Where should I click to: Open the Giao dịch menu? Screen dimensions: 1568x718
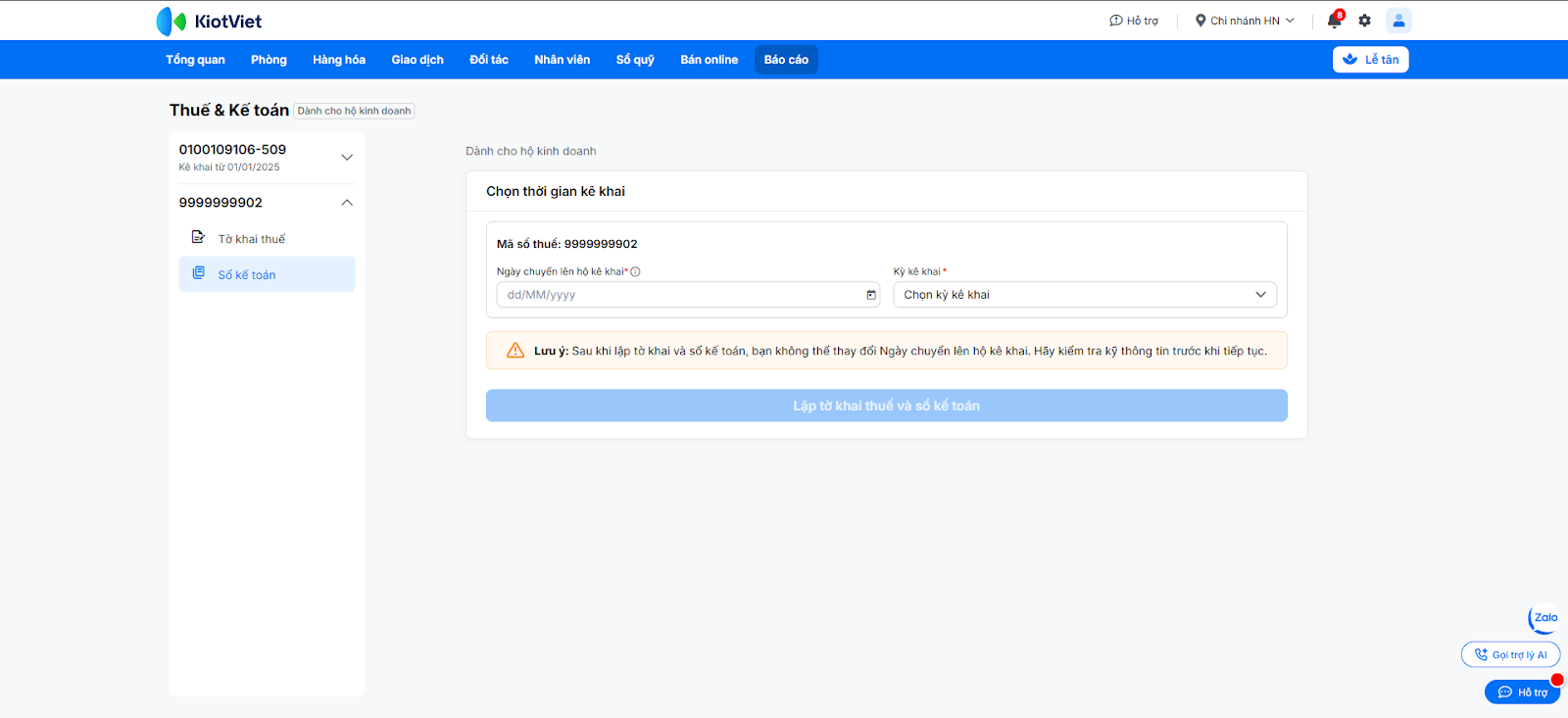pyautogui.click(x=417, y=60)
